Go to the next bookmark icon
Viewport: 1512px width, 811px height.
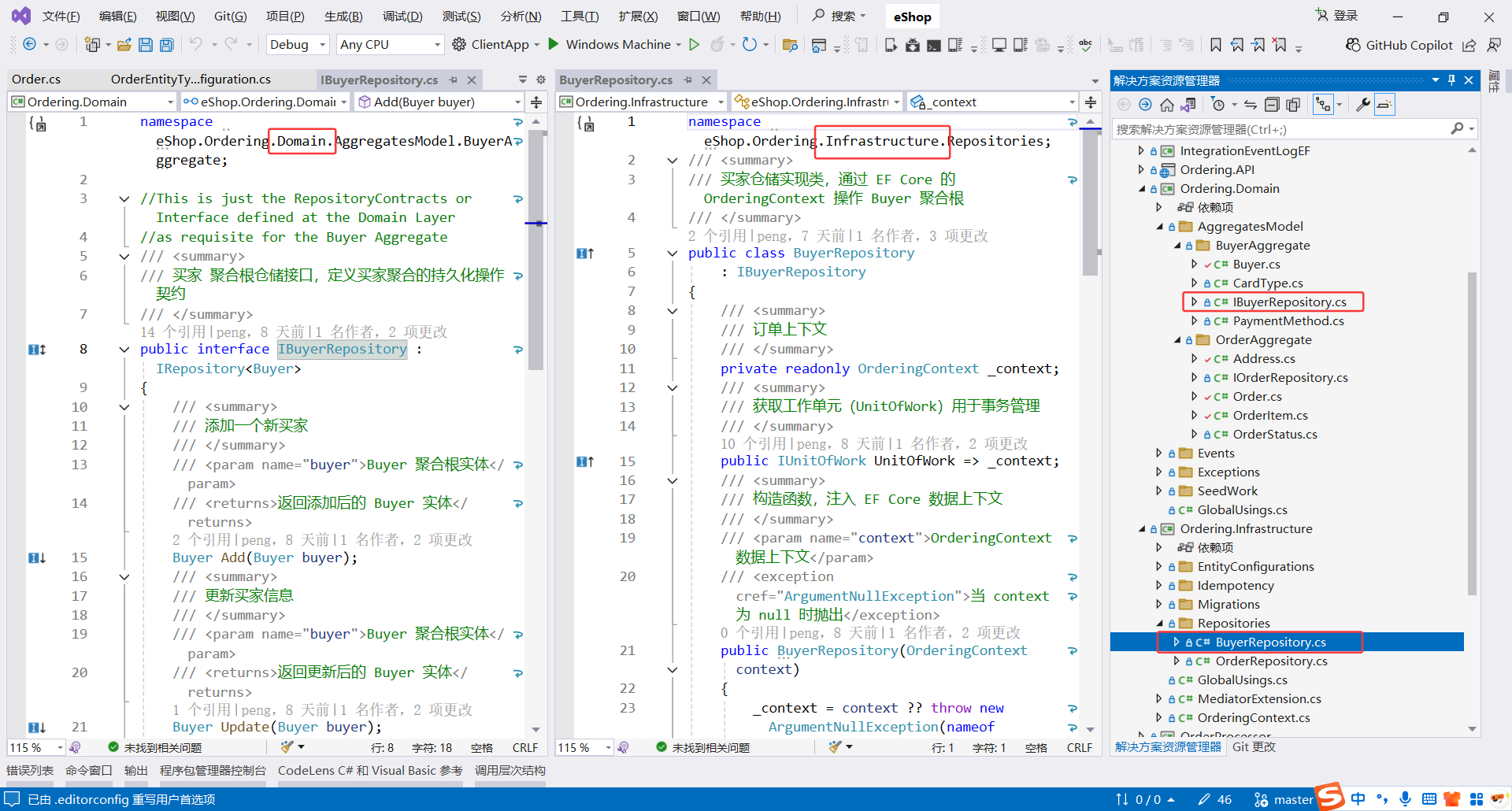[1258, 45]
